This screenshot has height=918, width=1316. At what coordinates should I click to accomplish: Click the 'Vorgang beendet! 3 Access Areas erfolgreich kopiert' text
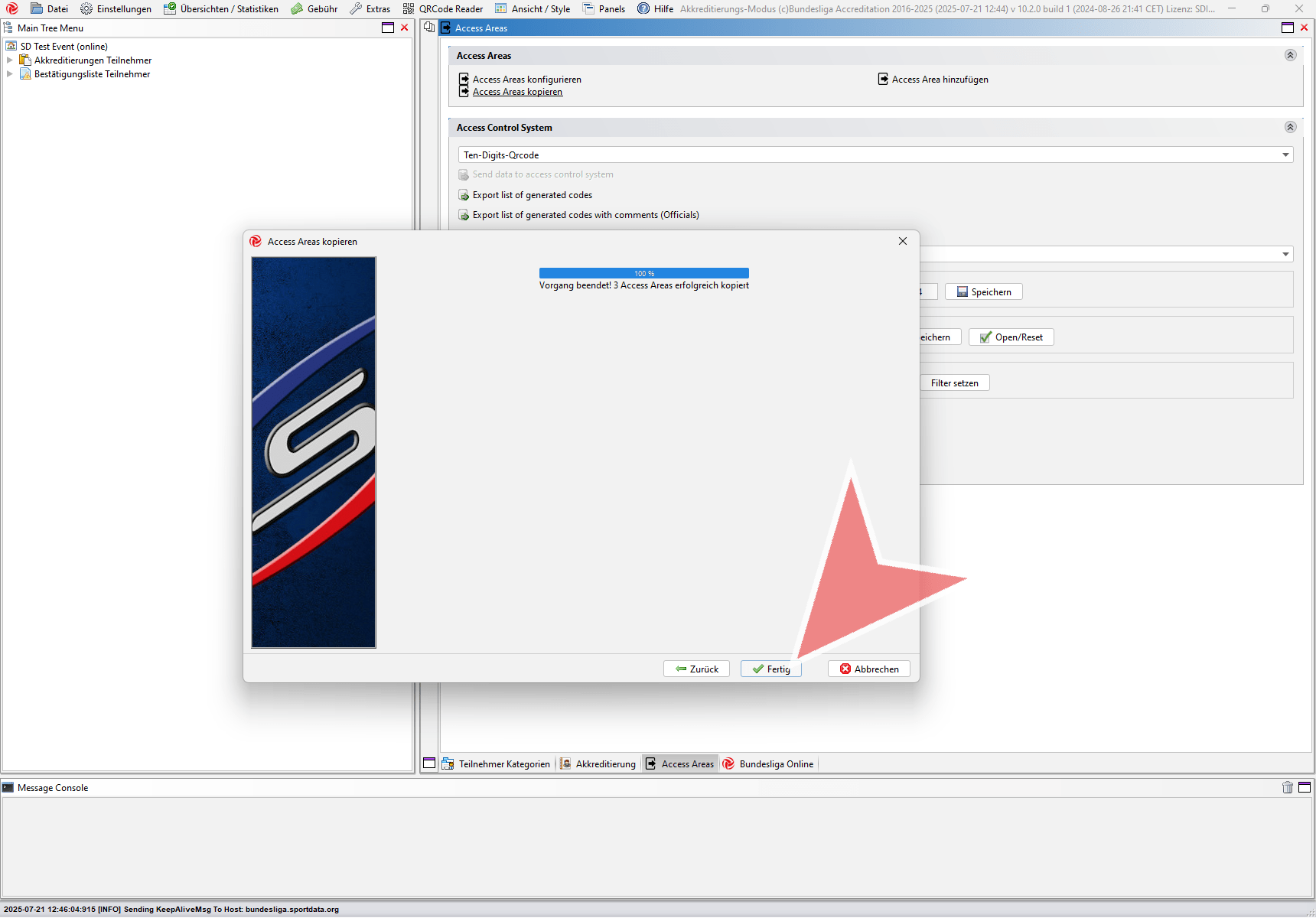click(x=643, y=285)
